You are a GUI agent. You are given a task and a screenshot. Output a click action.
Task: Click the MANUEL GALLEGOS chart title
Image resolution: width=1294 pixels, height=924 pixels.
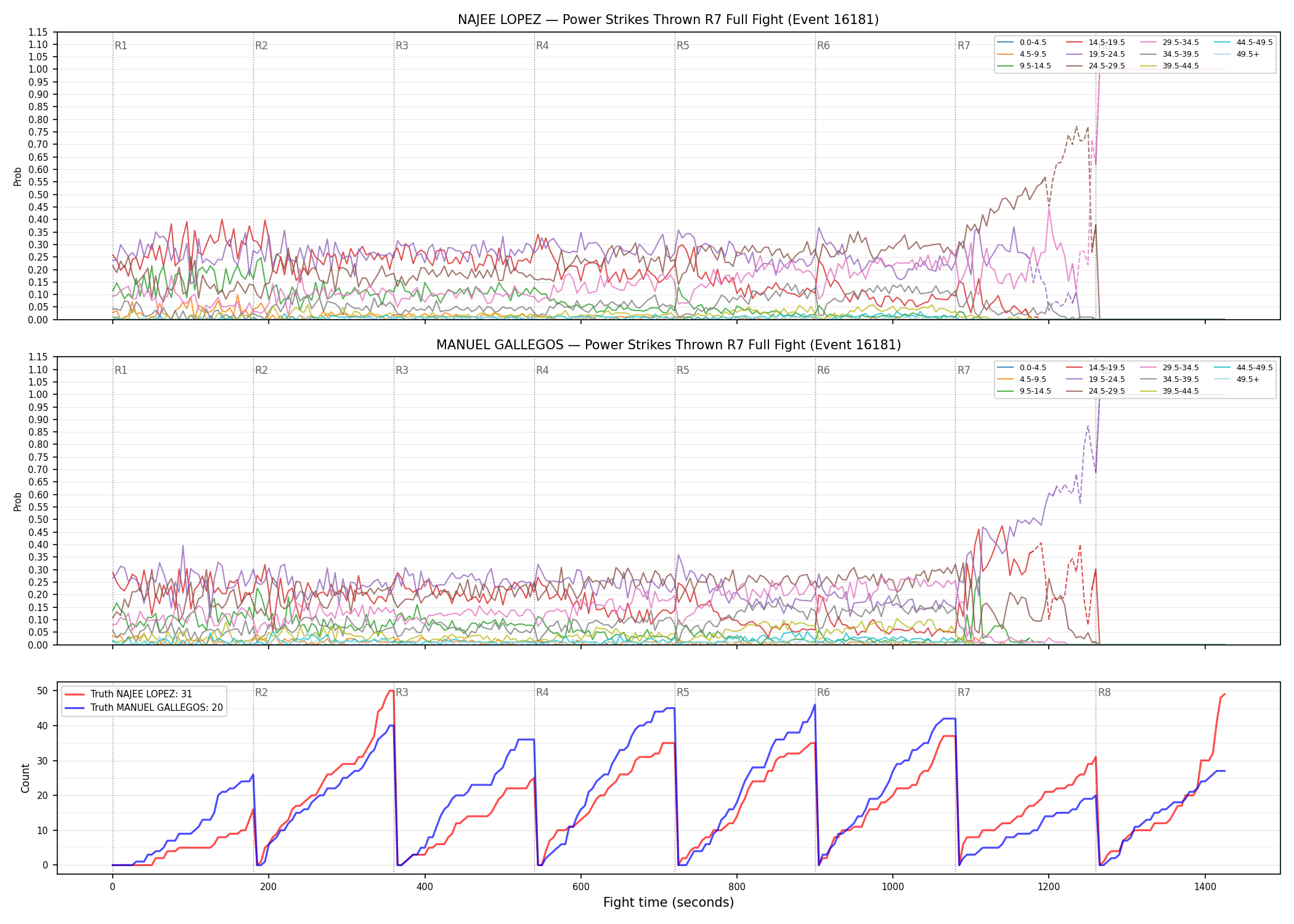(668, 345)
